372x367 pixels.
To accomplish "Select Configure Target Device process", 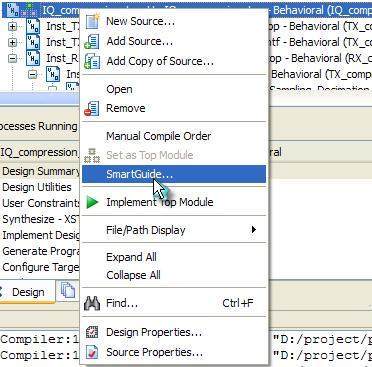I will [41, 267].
